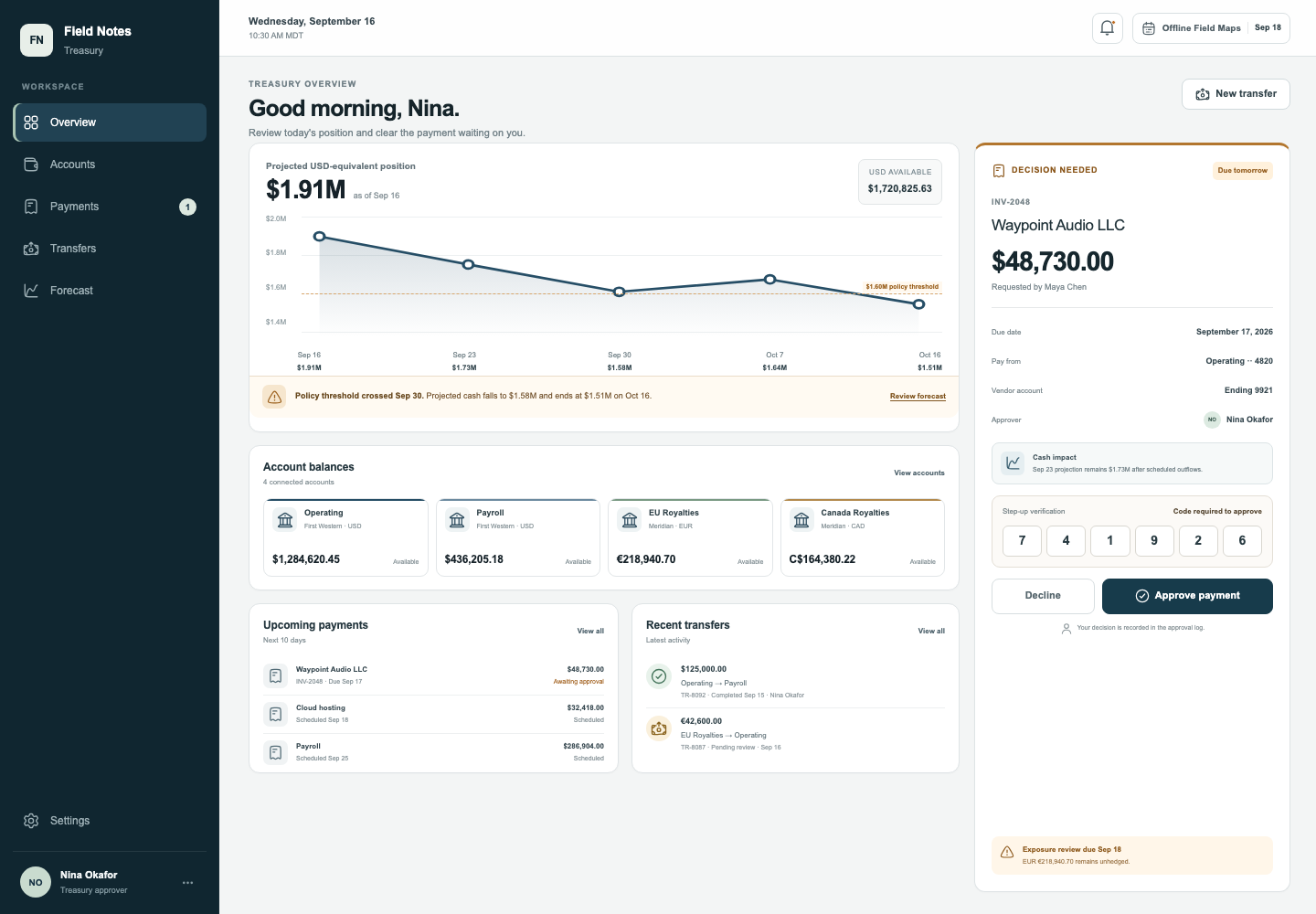Select the verification code digit 4 box
1316x914 pixels.
coord(1066,541)
